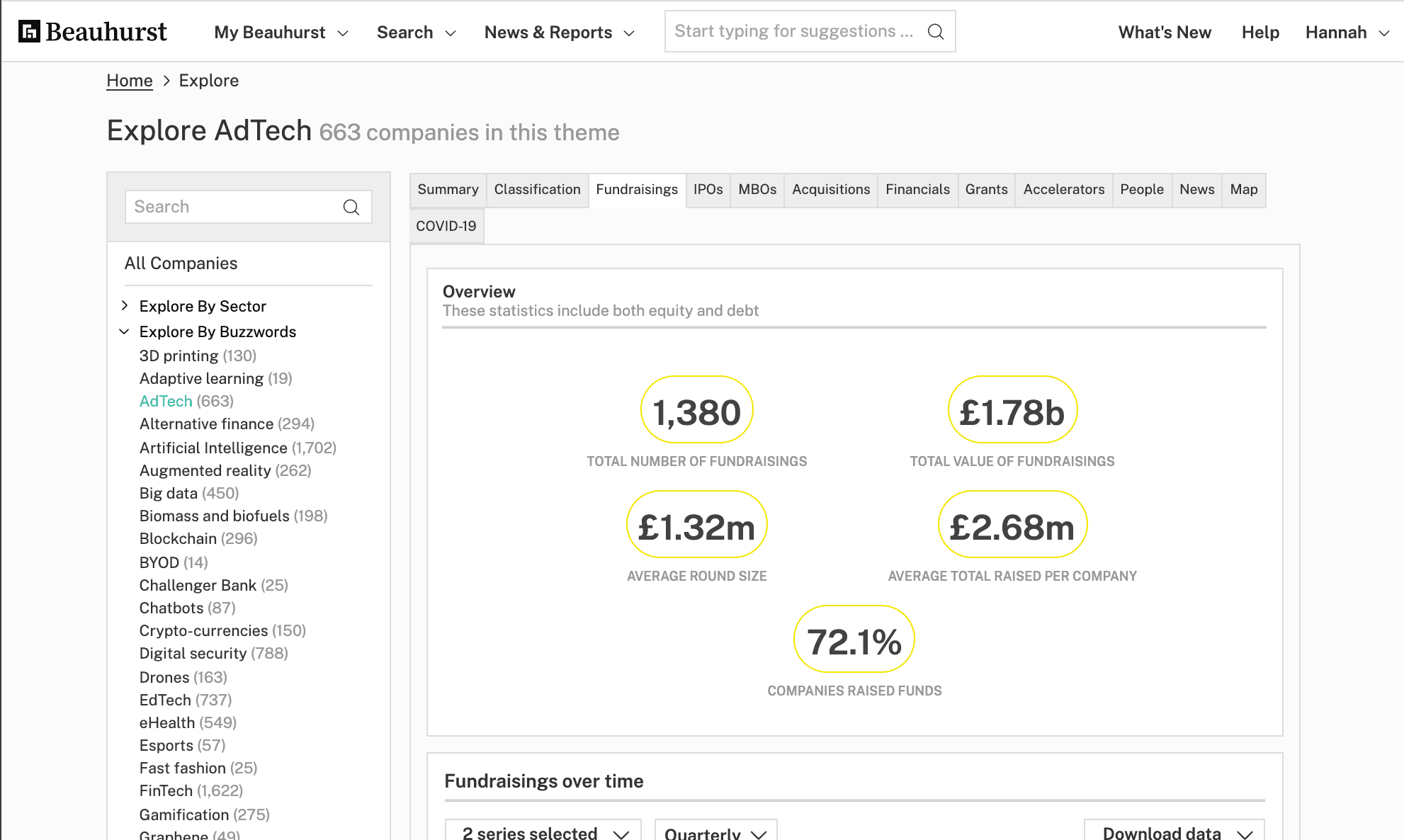Open the Search menu in navbar
Screen dimensions: 1404x840
point(416,32)
